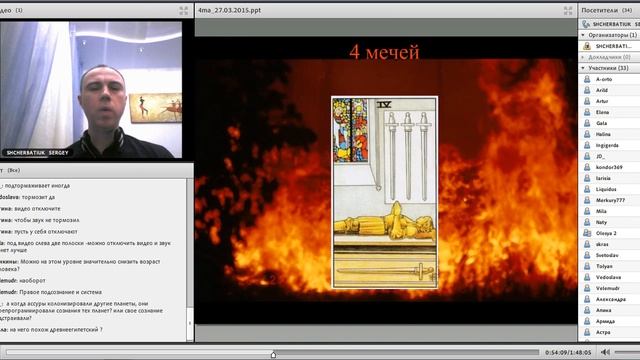Click the avatar icon of JD_

coord(587,156)
